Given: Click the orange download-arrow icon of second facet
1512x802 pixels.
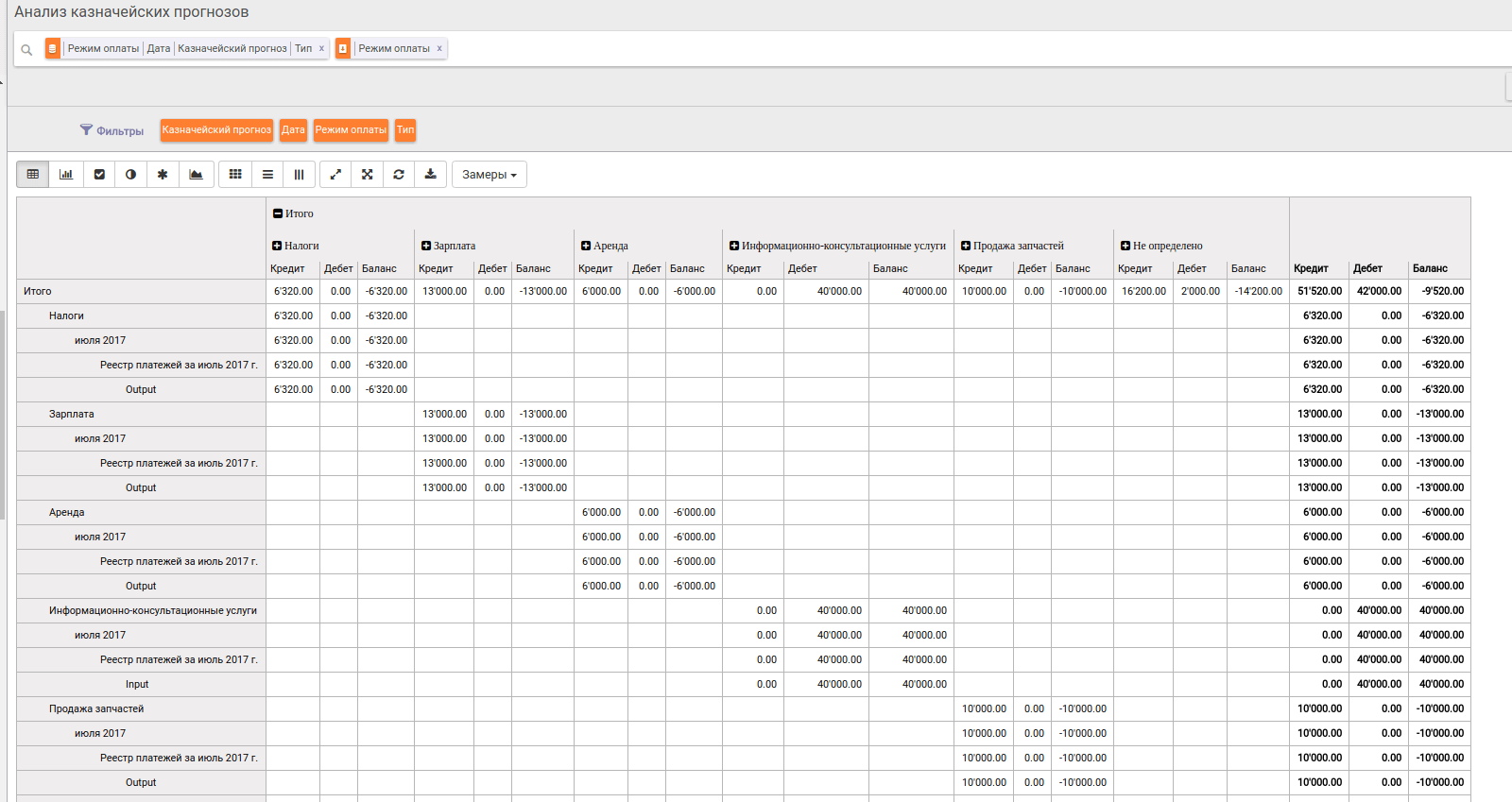Looking at the screenshot, I should click(x=343, y=48).
